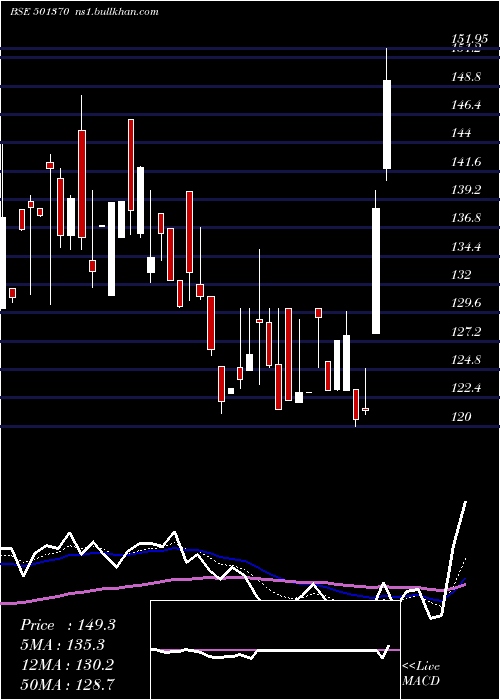Image resolution: width=500 pixels, height=700 pixels.
Task: Select the latest tall white candlestick near 148
Action: click(x=387, y=125)
